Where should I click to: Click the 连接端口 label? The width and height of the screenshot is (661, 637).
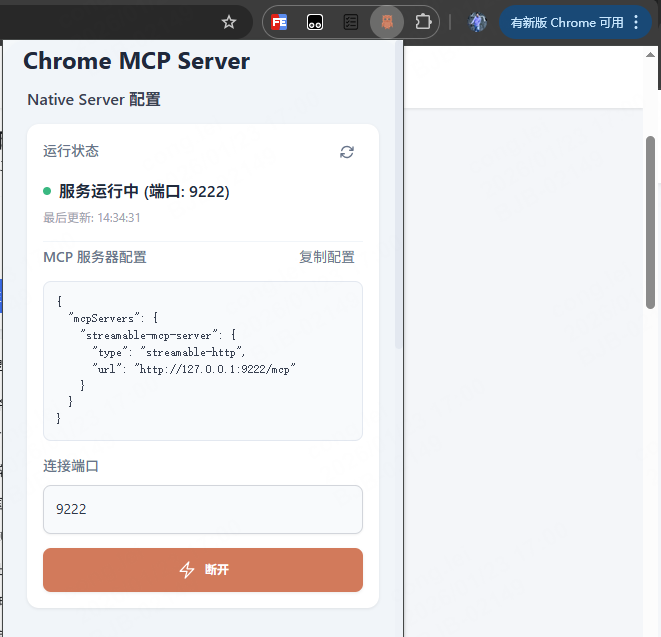tap(71, 466)
